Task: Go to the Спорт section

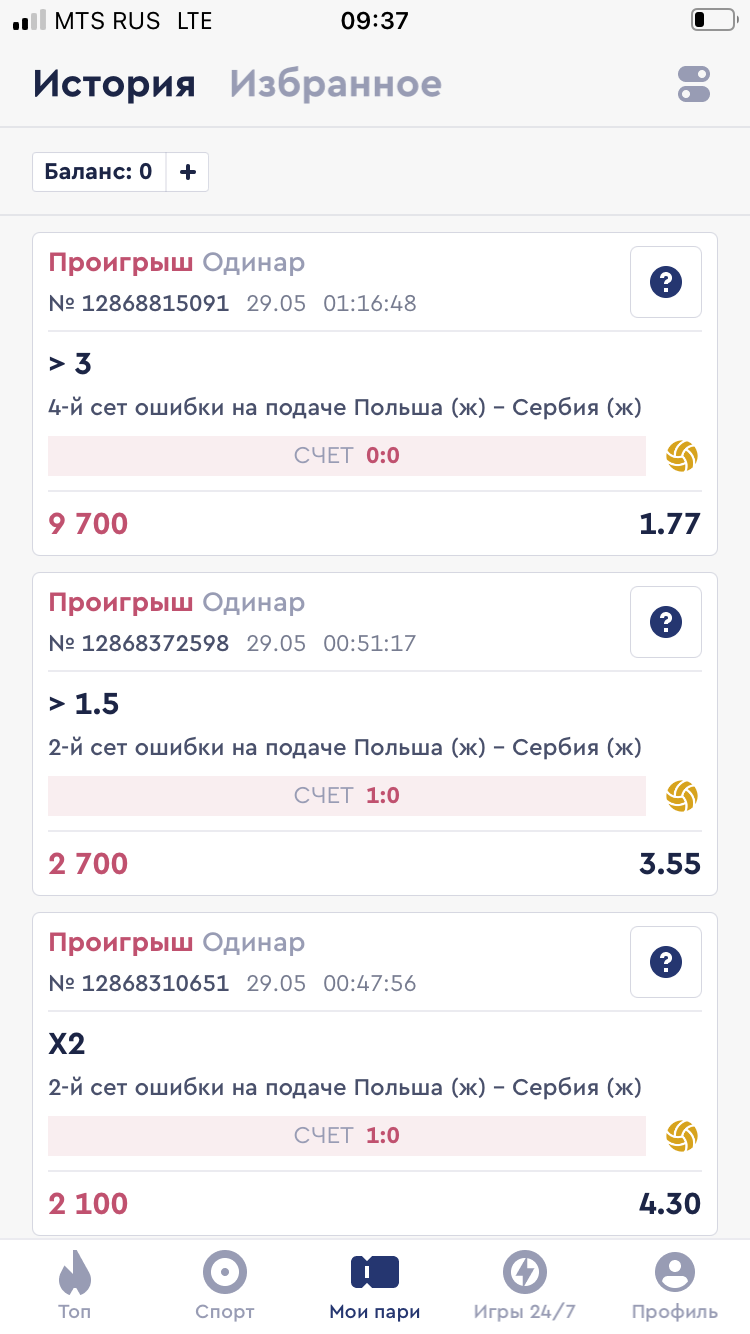Action: [x=224, y=1285]
